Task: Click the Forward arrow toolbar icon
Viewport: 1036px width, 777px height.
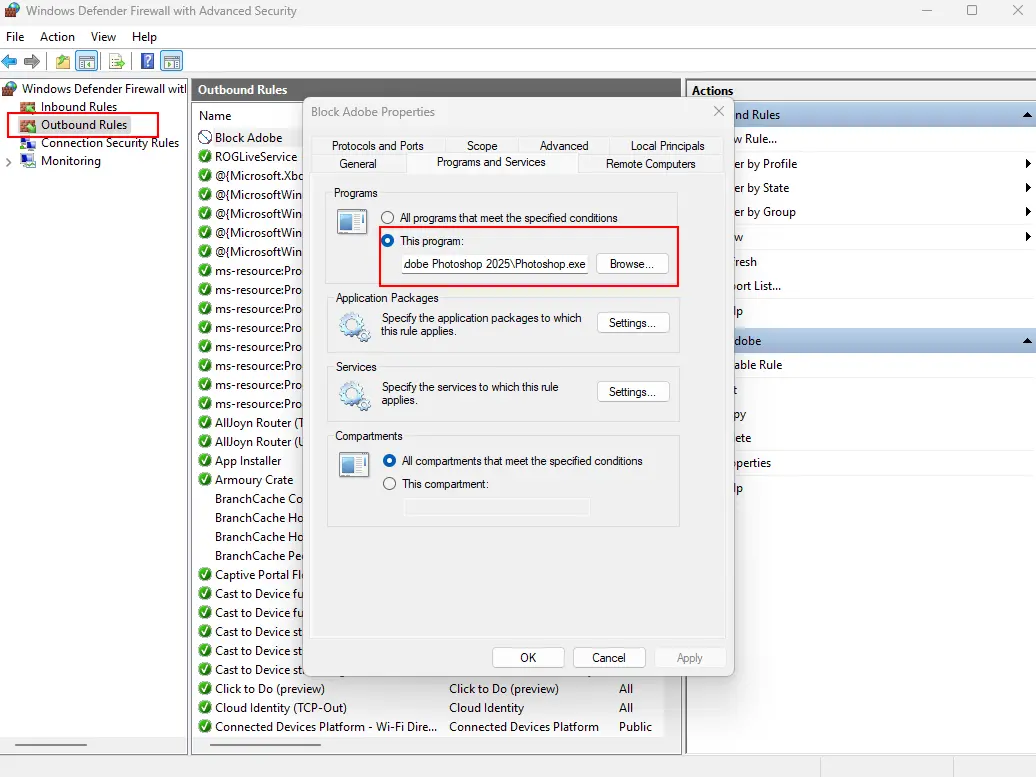Action: pyautogui.click(x=33, y=61)
